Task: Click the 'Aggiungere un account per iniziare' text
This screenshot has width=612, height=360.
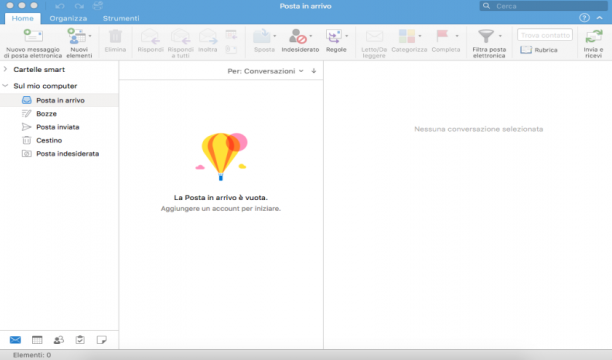Action: tap(221, 209)
